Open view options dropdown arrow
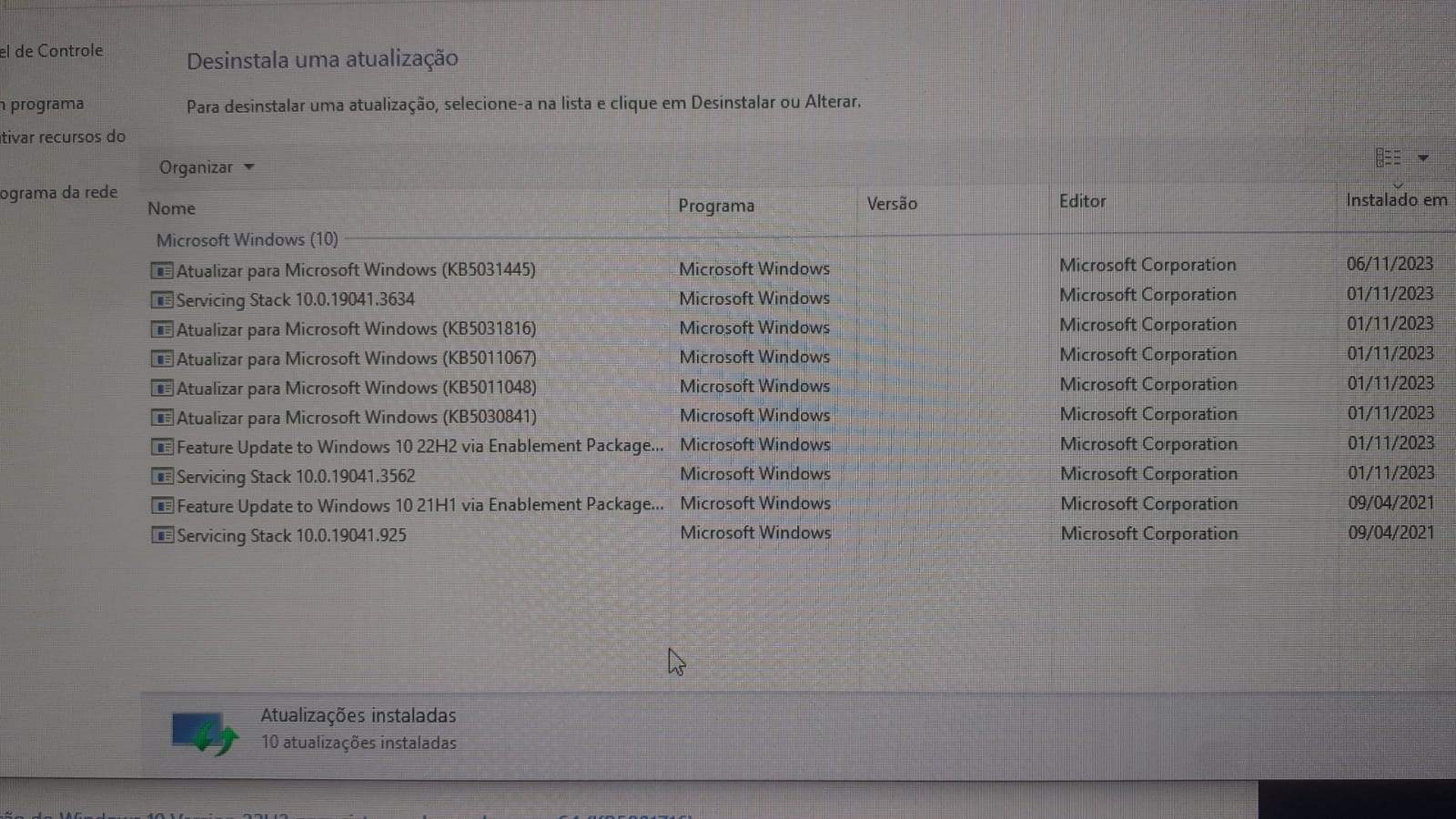The width and height of the screenshot is (1456, 819). point(1423,158)
